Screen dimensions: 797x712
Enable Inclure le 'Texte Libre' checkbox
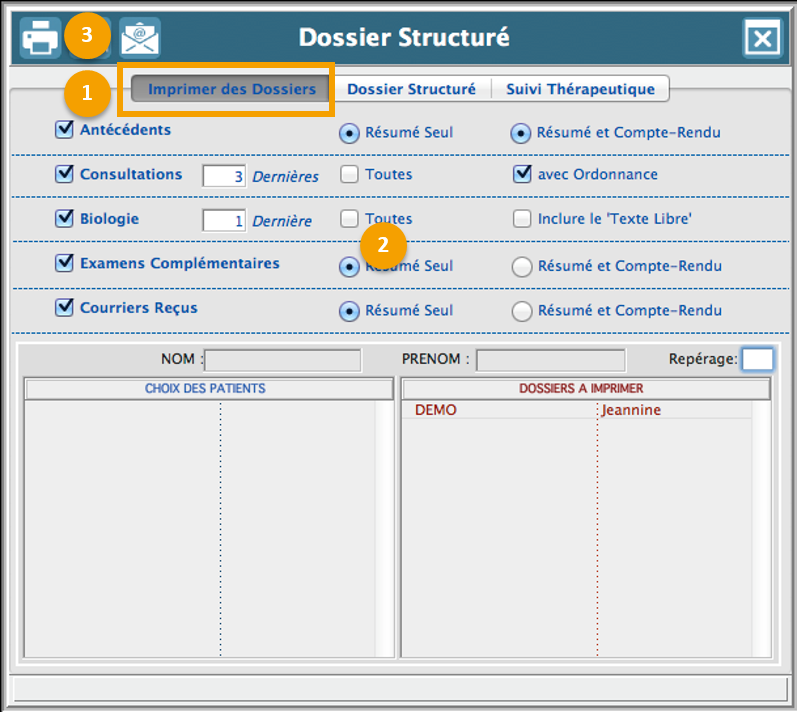[522, 219]
